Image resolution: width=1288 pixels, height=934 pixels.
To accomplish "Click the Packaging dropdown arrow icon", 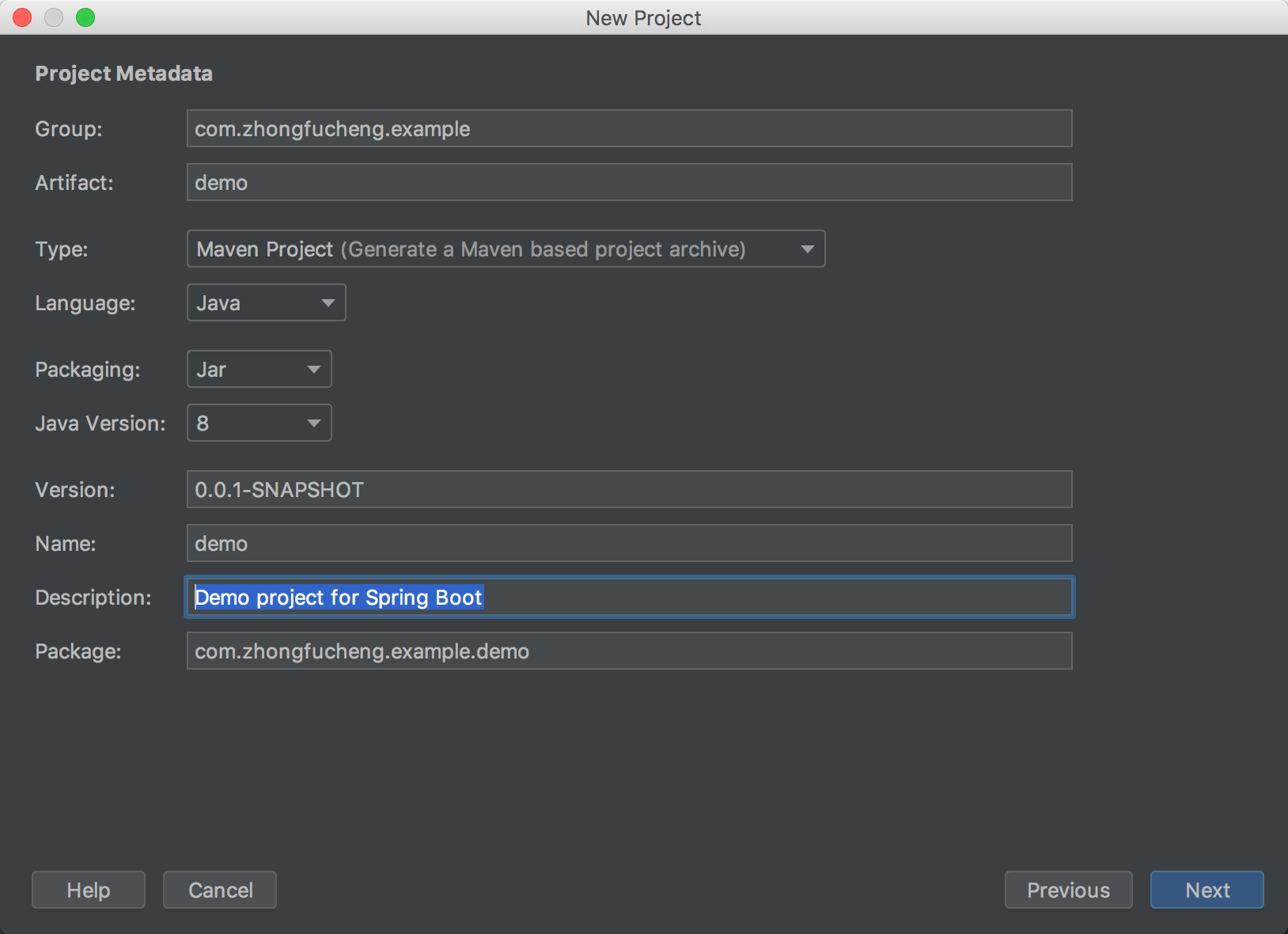I will pos(313,370).
